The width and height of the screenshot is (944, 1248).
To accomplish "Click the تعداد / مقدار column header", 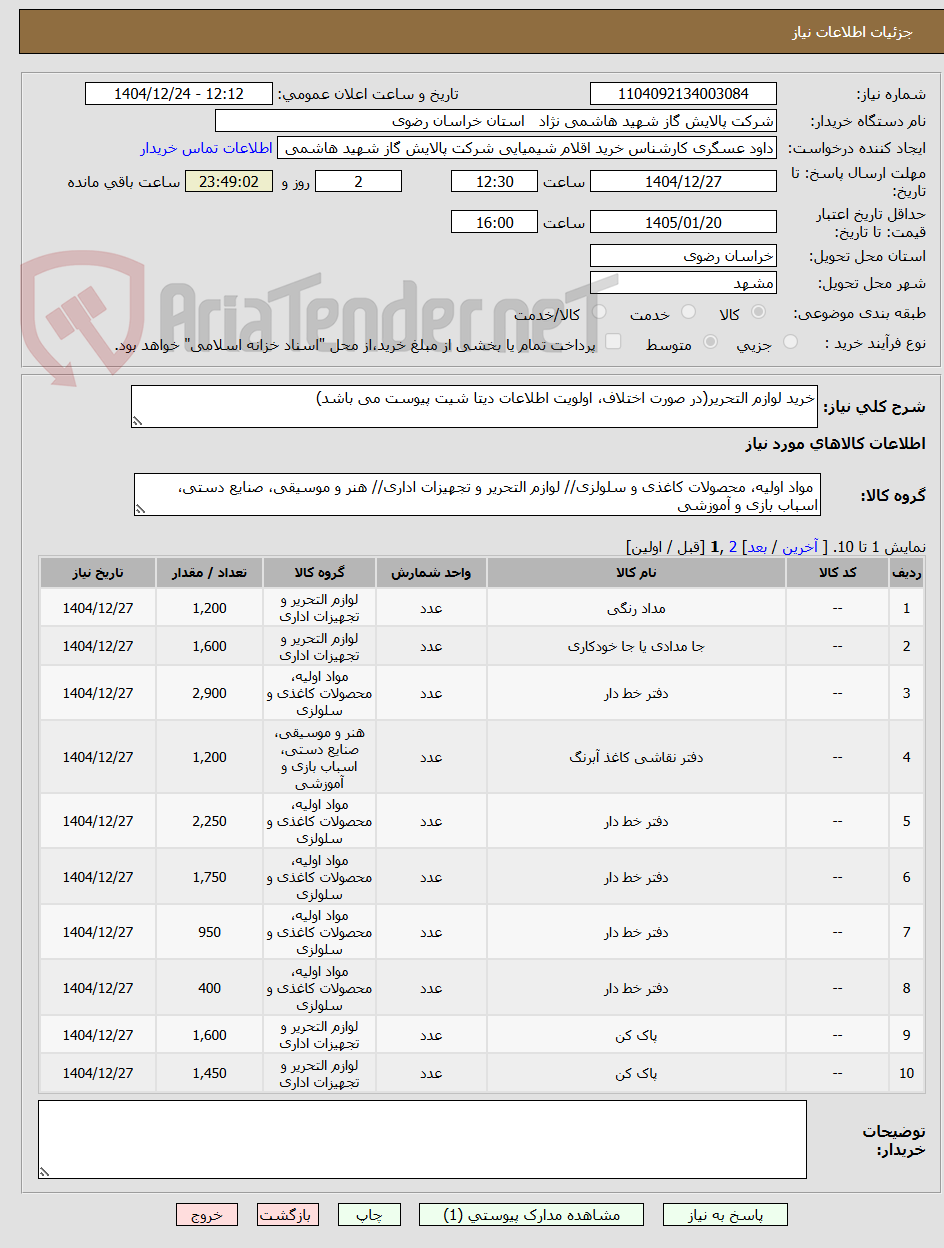I will click(210, 572).
